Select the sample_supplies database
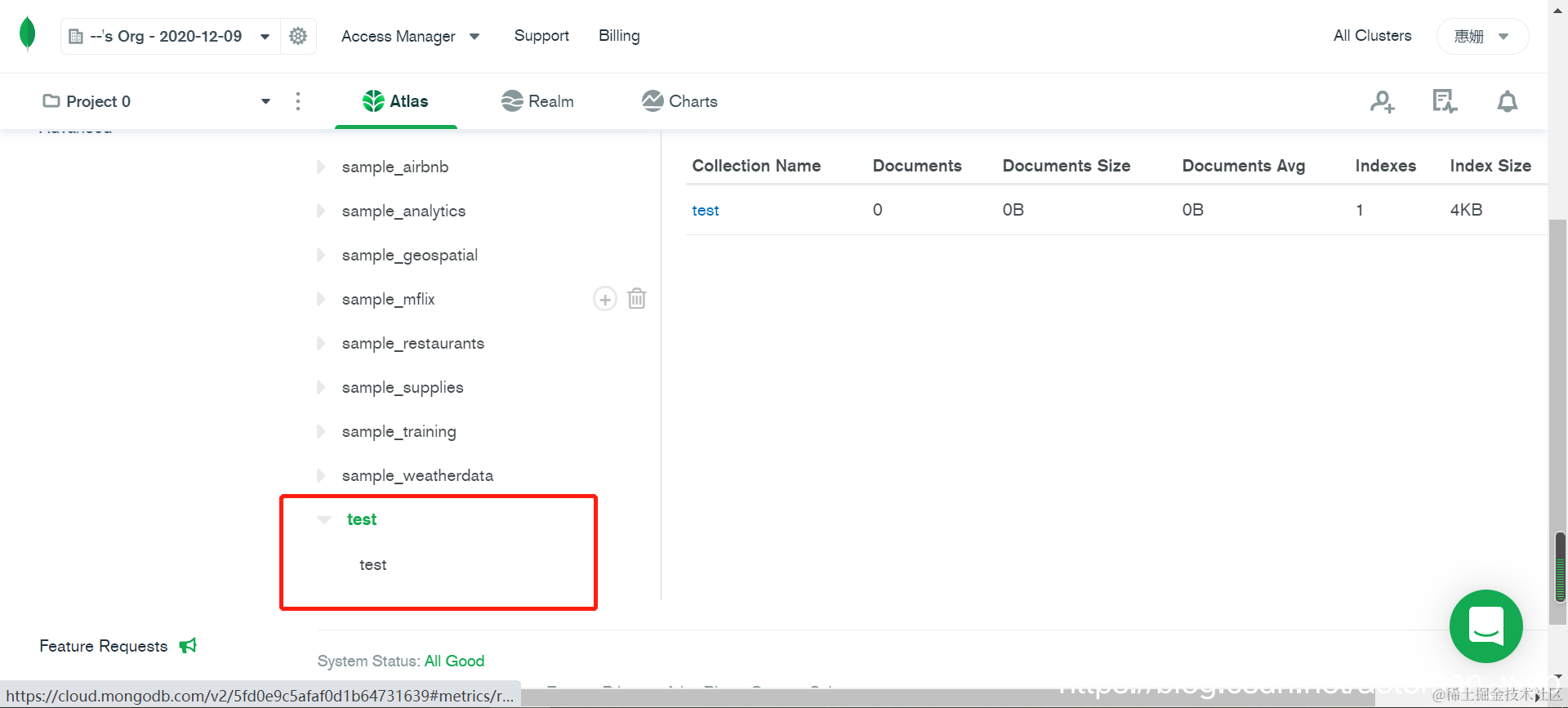Screen dimensions: 1568x708 click(403, 387)
